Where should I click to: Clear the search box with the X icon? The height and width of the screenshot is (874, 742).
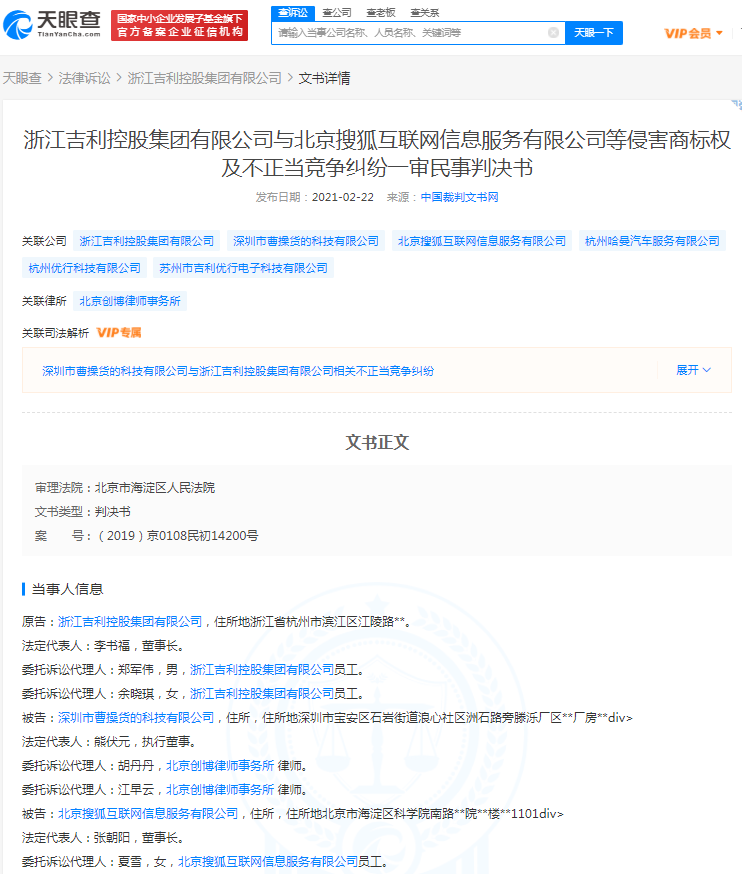tap(553, 33)
